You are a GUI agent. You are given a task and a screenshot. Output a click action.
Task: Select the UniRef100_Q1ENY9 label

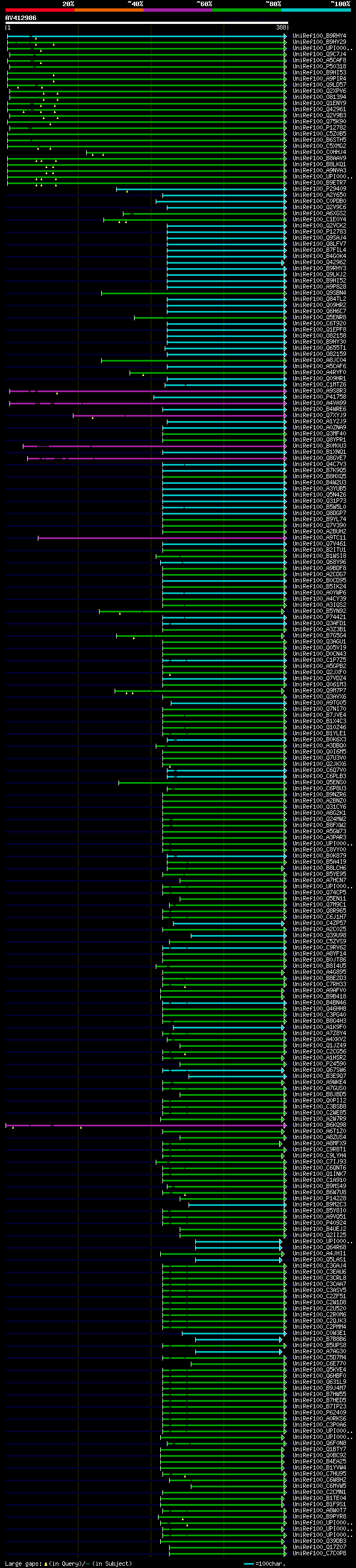(x=319, y=103)
